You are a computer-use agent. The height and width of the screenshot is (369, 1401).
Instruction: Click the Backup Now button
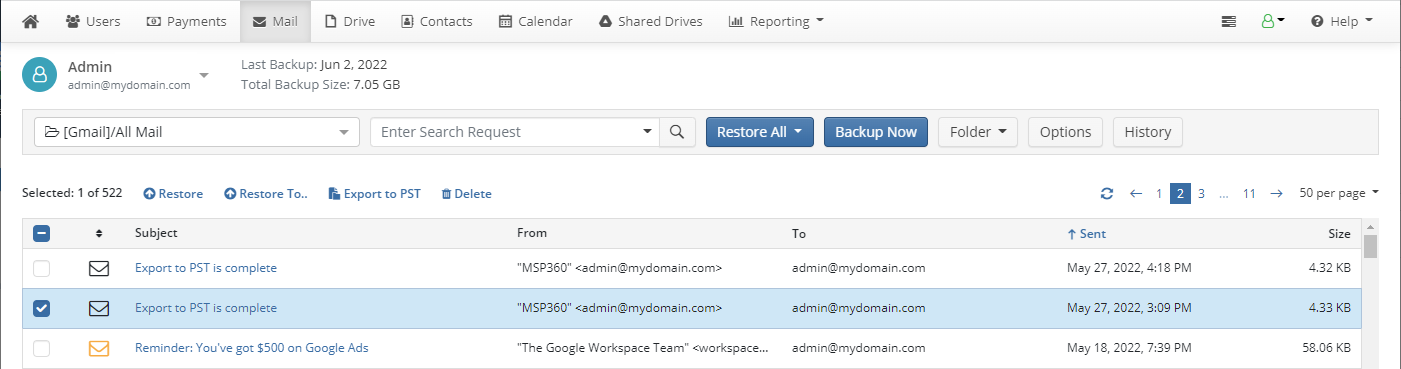(876, 132)
